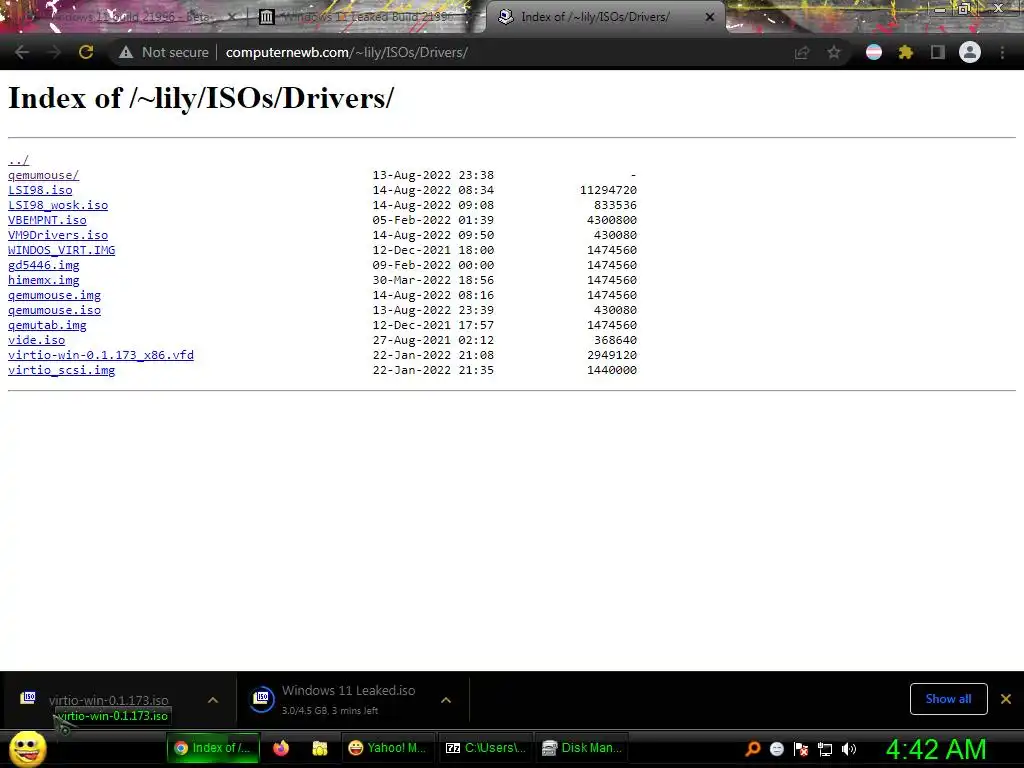
Task: Download virtio_scsi.img
Action: (x=61, y=370)
